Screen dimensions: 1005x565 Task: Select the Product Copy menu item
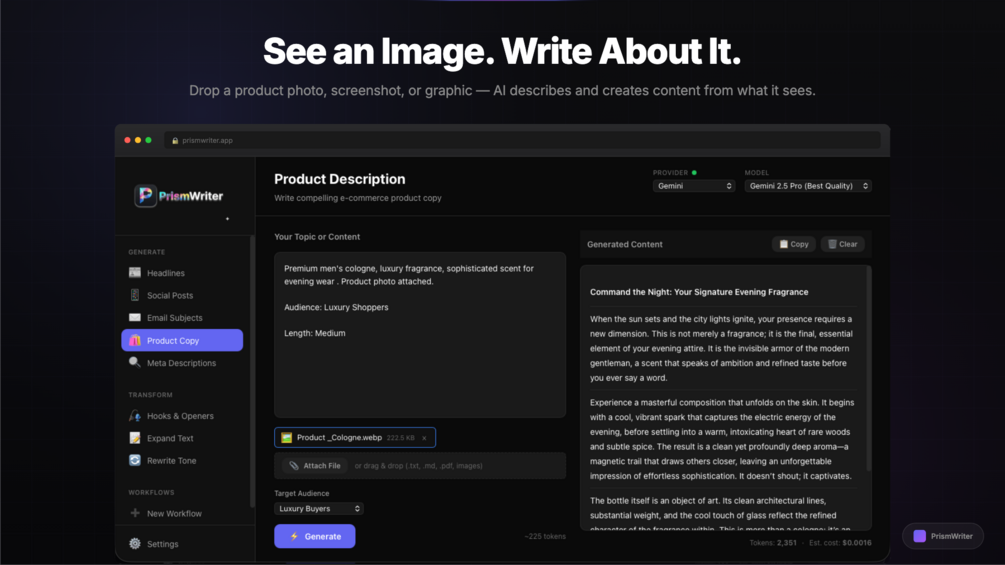[x=182, y=340]
